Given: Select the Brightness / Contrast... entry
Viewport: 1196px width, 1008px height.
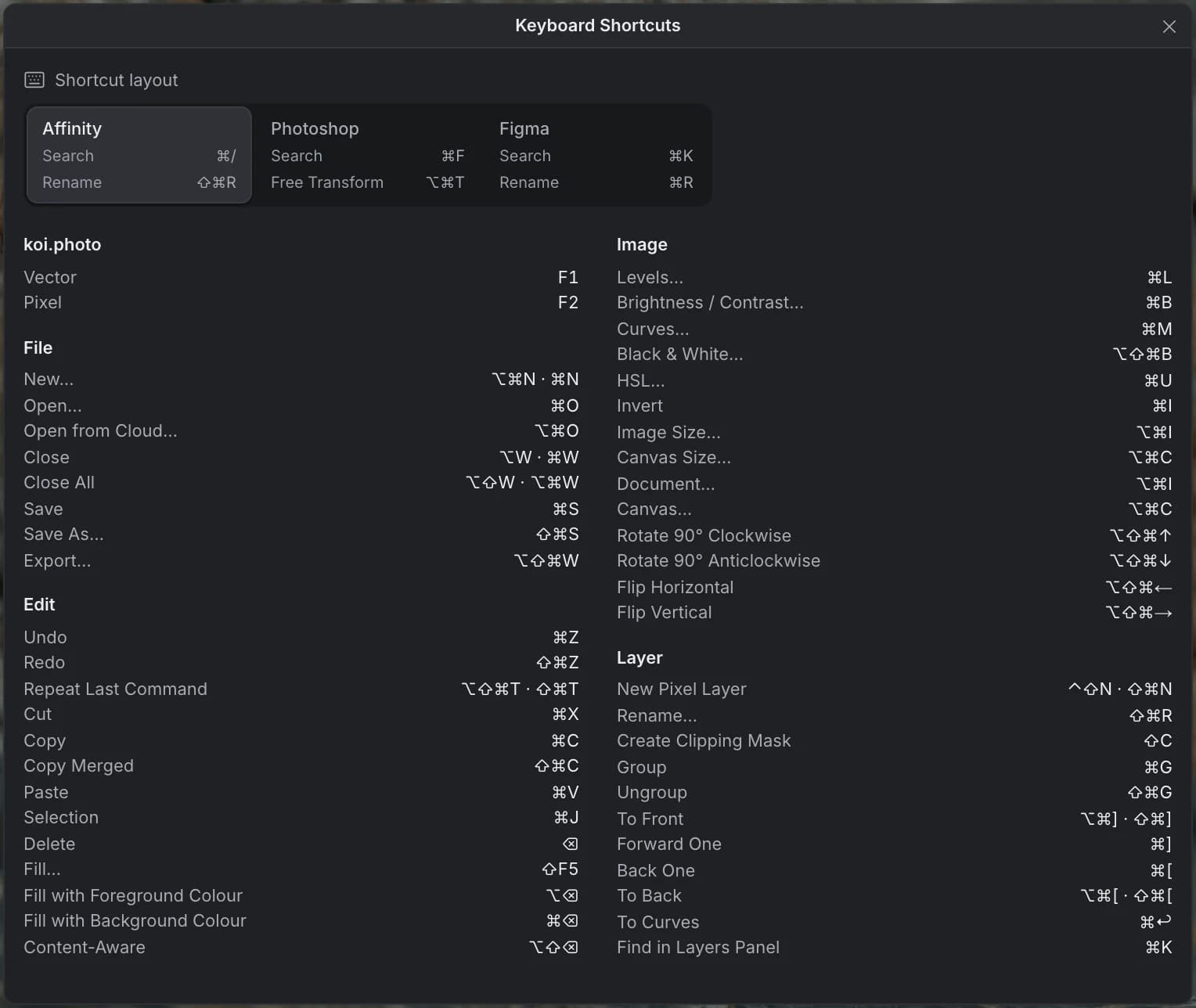Looking at the screenshot, I should 894,302.
